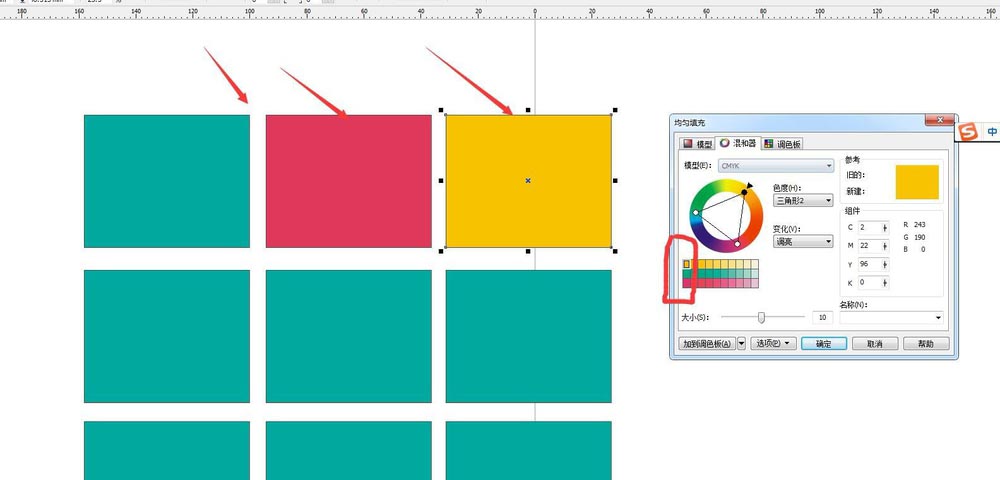Click the Y value slider popup button
The image size is (1000, 480).
tap(885, 264)
